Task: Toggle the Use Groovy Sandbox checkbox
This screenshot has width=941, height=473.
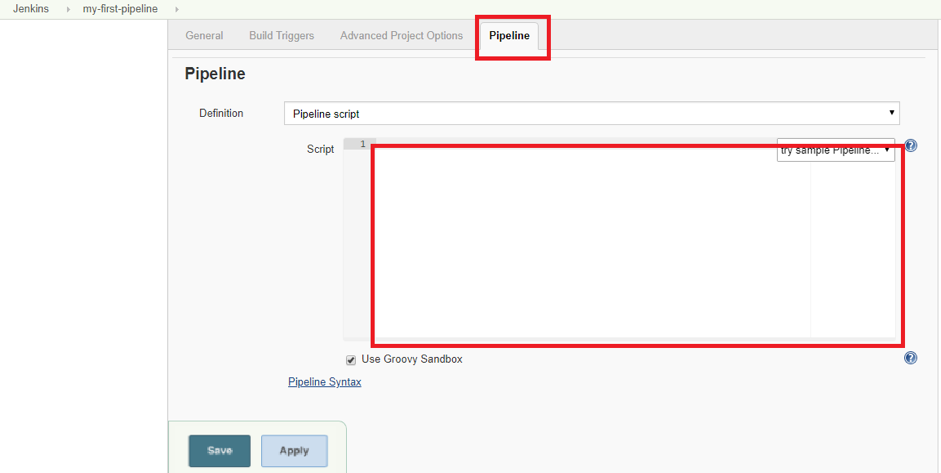Action: [x=351, y=360]
